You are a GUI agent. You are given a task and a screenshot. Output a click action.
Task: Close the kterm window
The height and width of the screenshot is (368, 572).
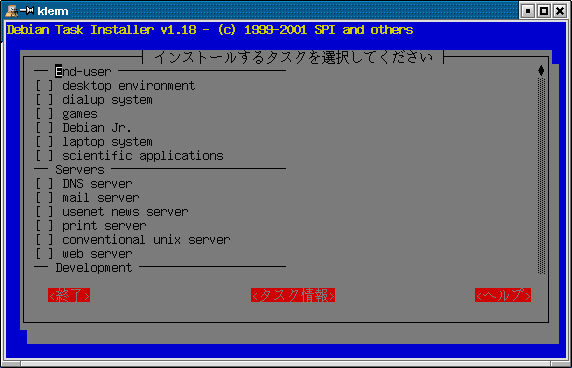click(560, 11)
